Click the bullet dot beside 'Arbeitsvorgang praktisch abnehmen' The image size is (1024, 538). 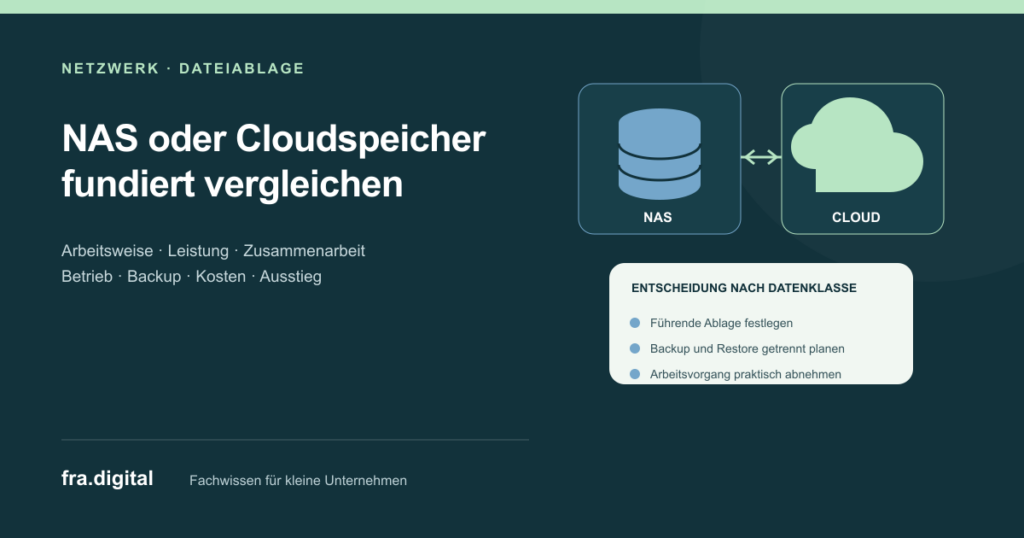point(634,374)
